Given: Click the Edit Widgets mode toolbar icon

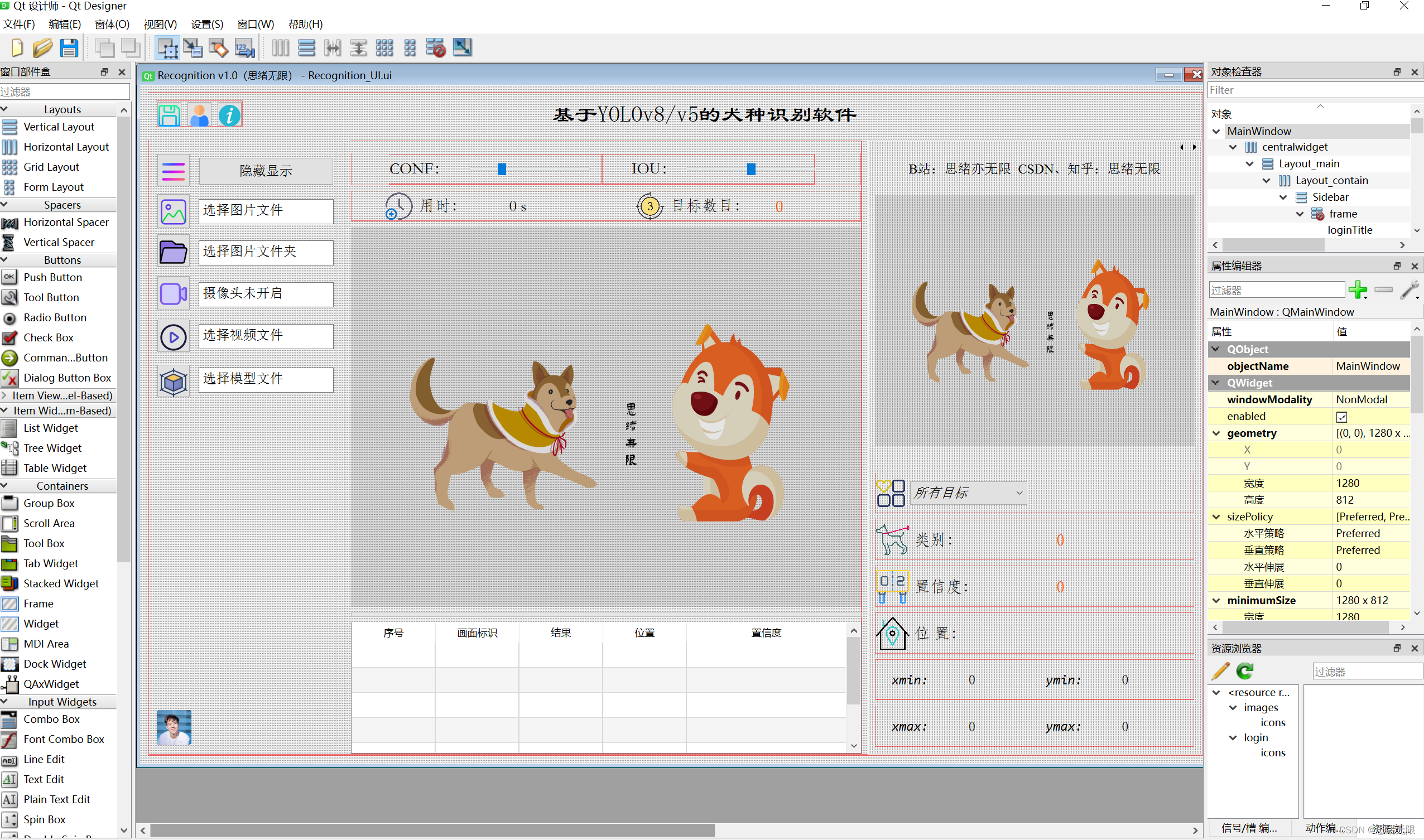Looking at the screenshot, I should point(167,48).
